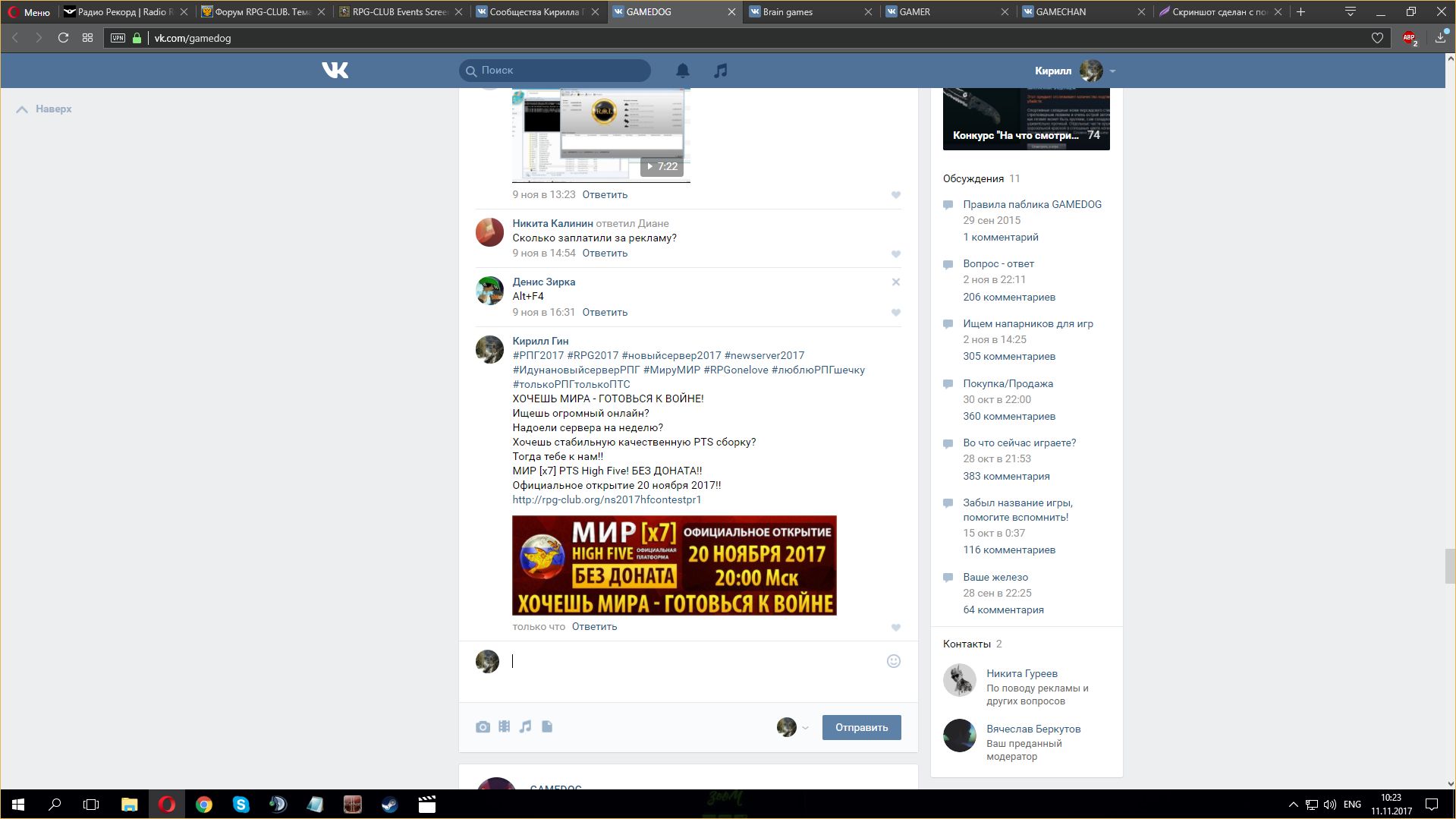1456x819 pixels.
Task: Click the Отправить button
Action: coord(861,727)
